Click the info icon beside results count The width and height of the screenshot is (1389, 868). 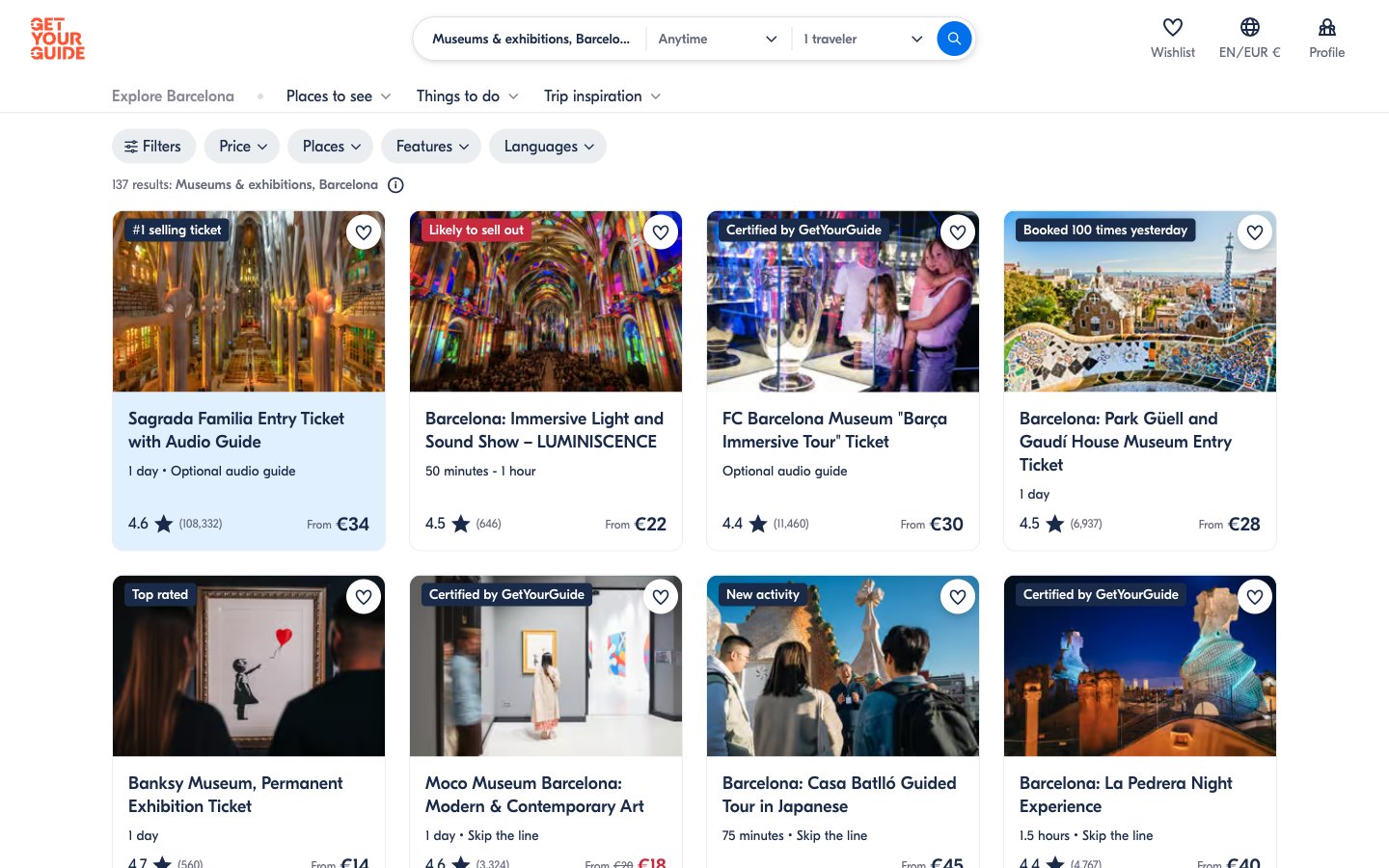point(395,185)
